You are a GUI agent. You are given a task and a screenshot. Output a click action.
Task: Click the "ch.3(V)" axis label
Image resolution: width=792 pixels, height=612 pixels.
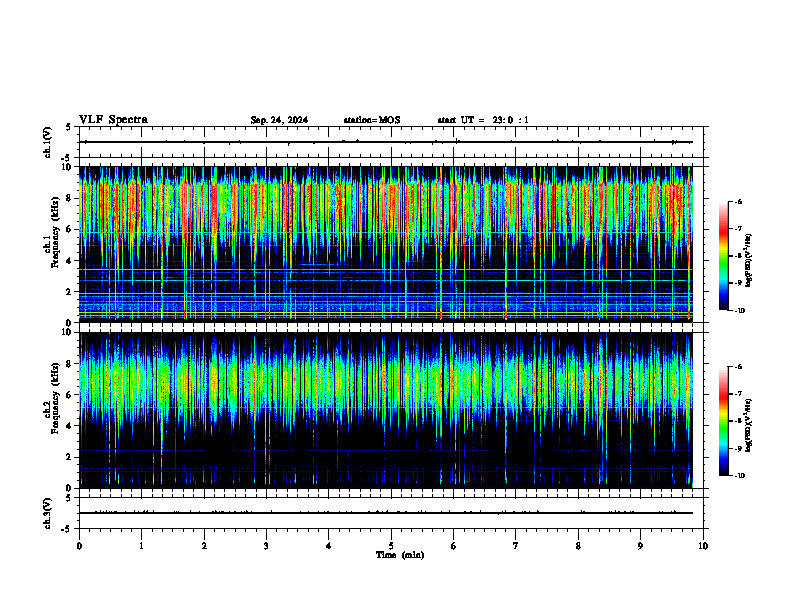coord(48,513)
